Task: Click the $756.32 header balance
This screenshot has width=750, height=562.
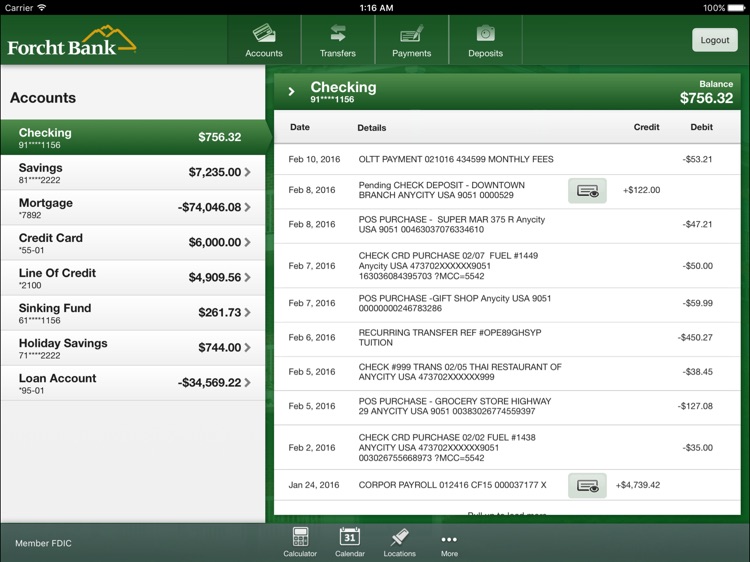Action: tap(706, 99)
